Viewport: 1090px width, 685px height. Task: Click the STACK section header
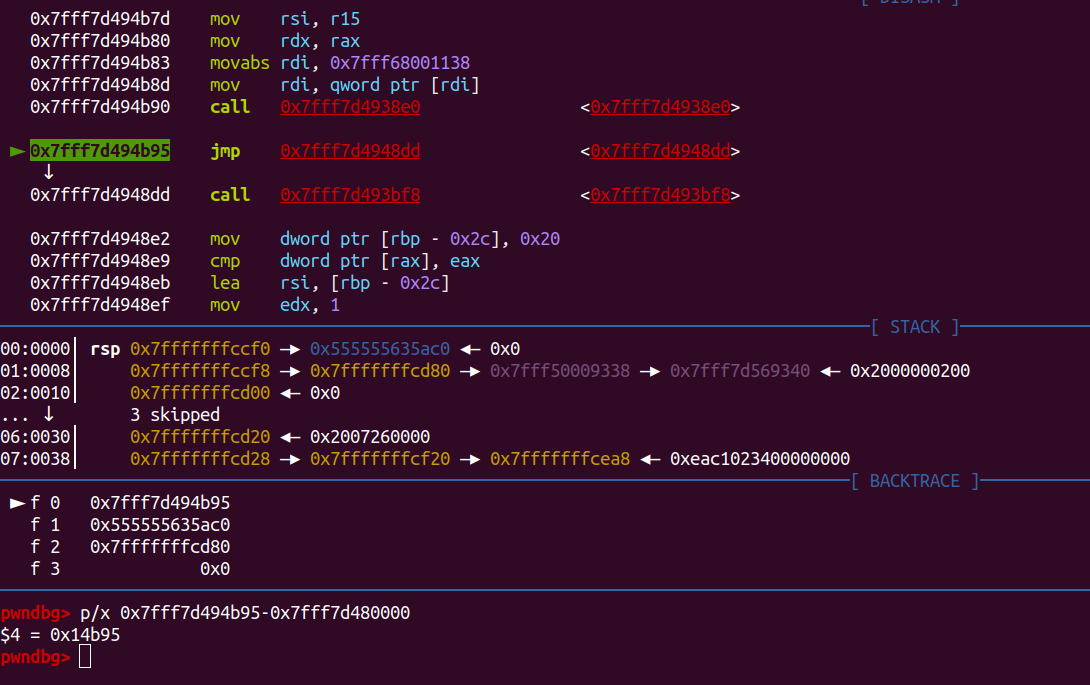point(914,327)
